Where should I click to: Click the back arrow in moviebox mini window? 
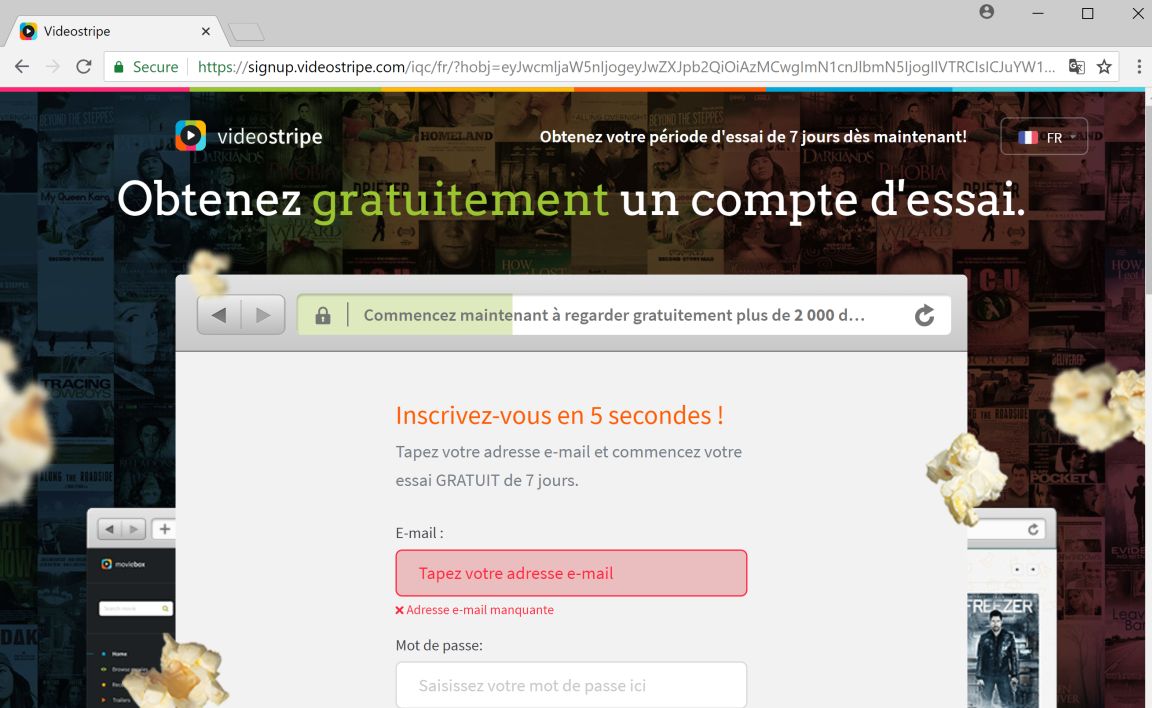pyautogui.click(x=109, y=529)
